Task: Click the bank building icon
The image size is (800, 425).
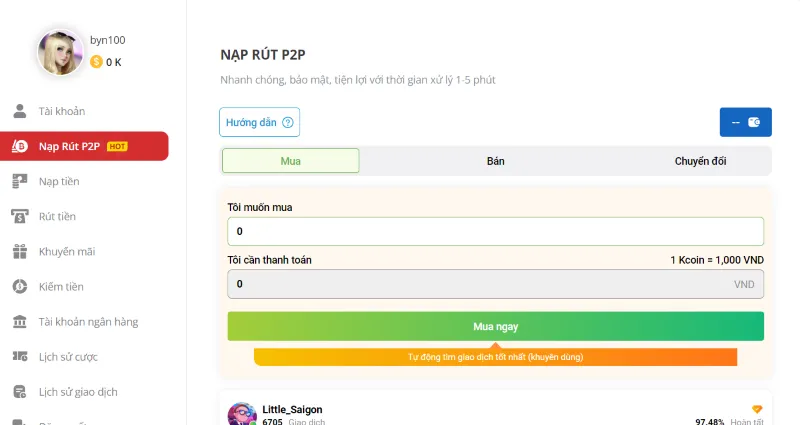Action: (x=20, y=322)
